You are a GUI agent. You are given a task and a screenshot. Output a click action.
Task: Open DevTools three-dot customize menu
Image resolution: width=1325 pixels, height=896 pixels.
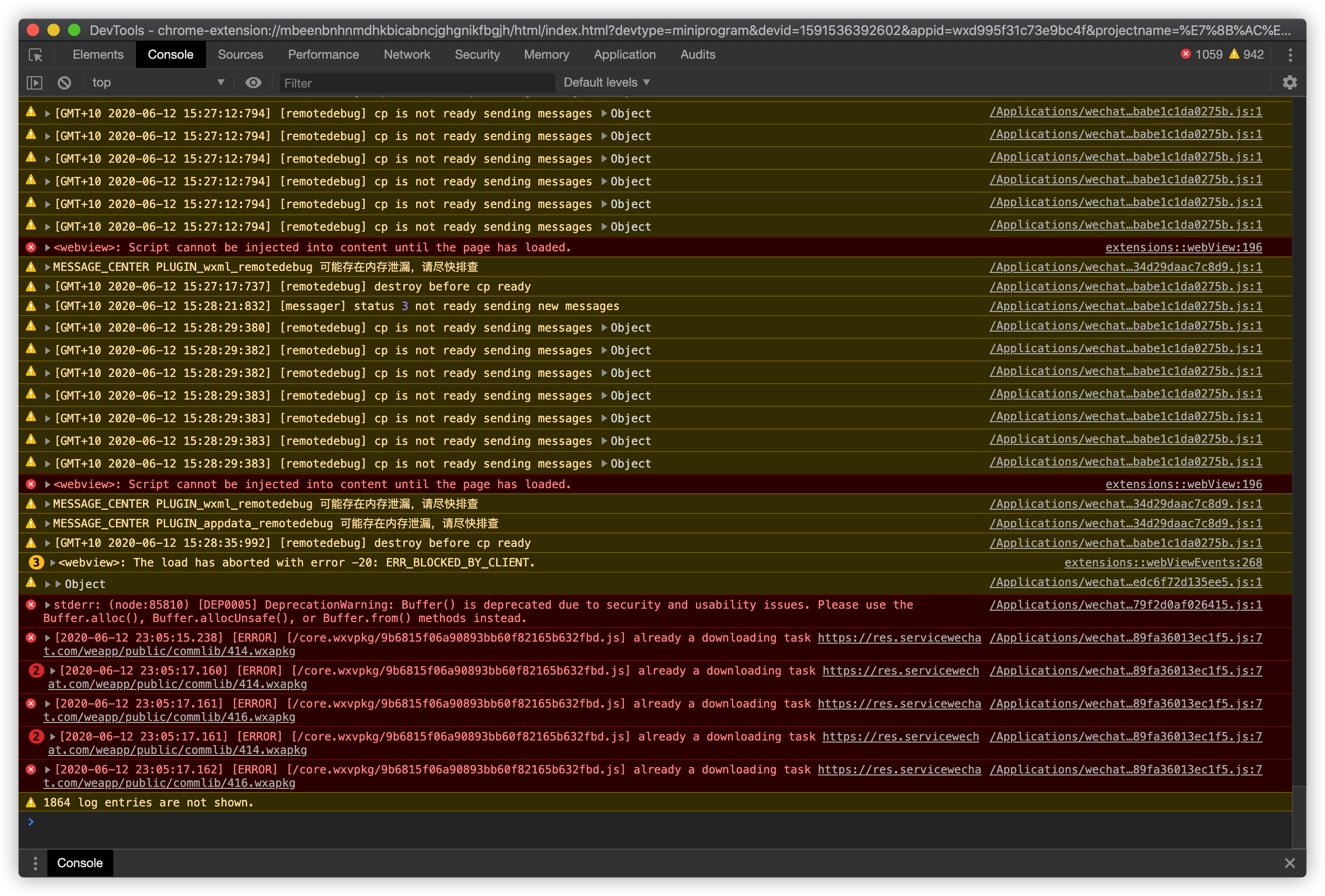1290,55
